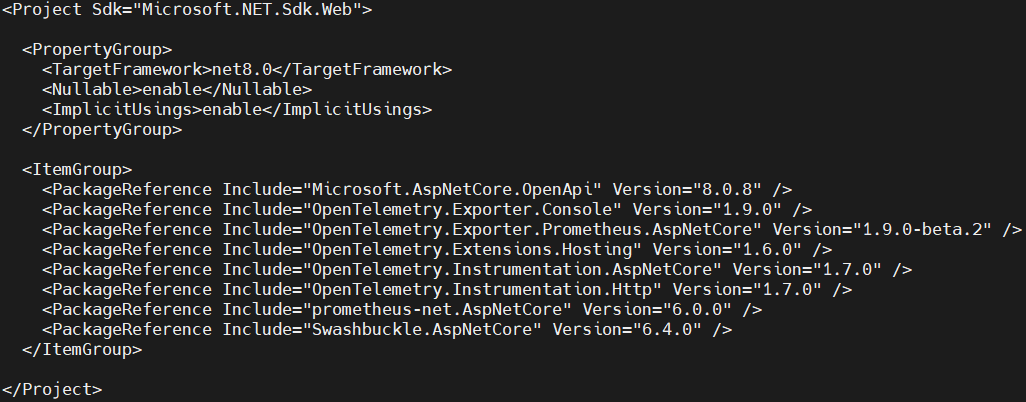Click the opening PropertyGroup tag

tap(96, 50)
